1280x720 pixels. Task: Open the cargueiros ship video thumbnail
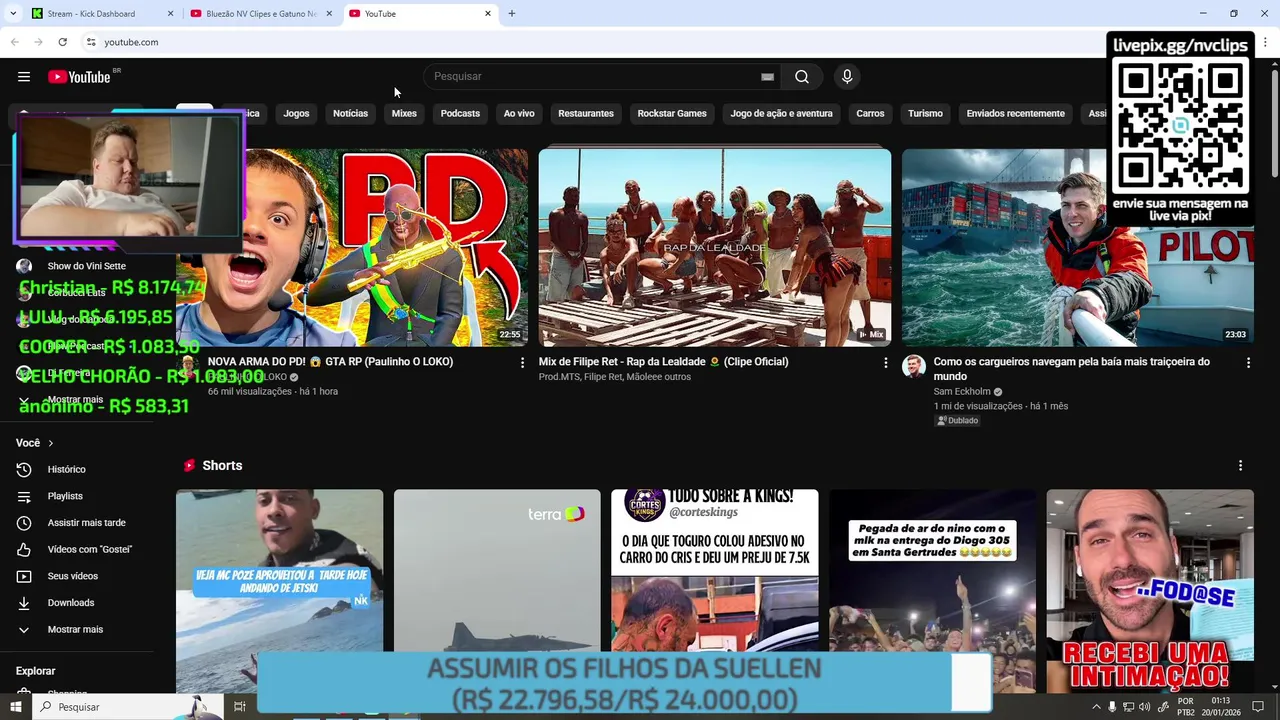(1077, 248)
